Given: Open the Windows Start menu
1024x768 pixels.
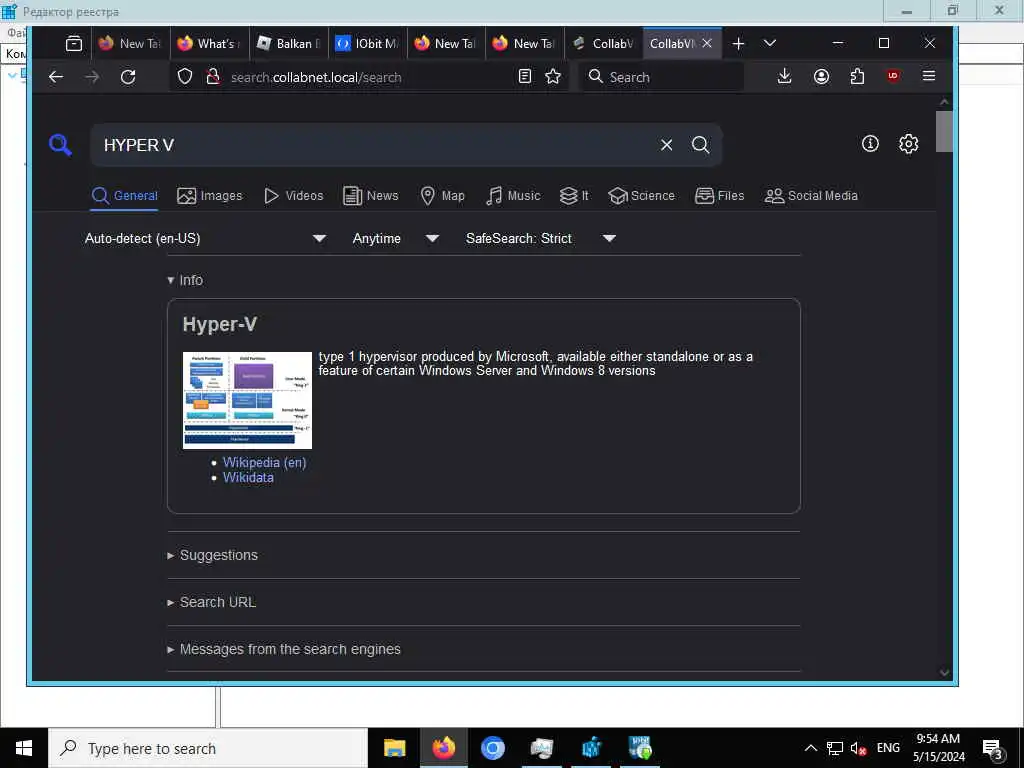Looking at the screenshot, I should pyautogui.click(x=24, y=748).
